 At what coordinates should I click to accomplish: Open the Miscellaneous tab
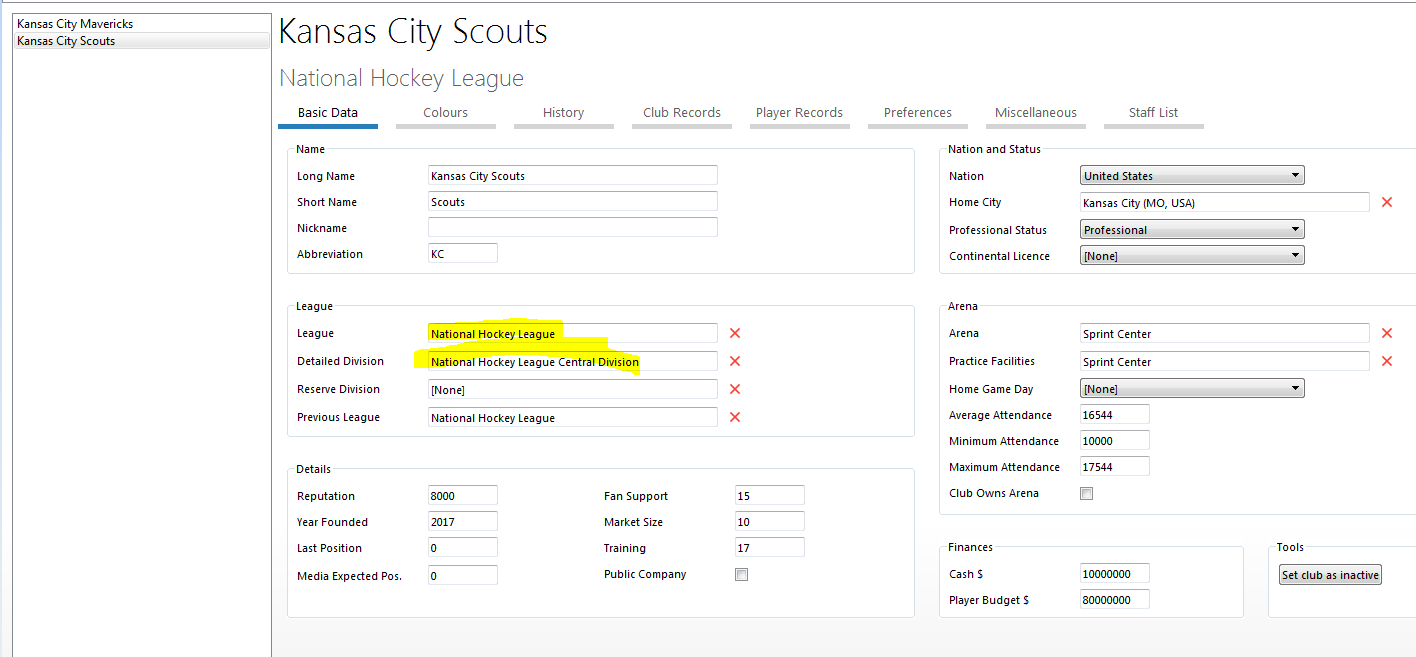(x=1036, y=113)
